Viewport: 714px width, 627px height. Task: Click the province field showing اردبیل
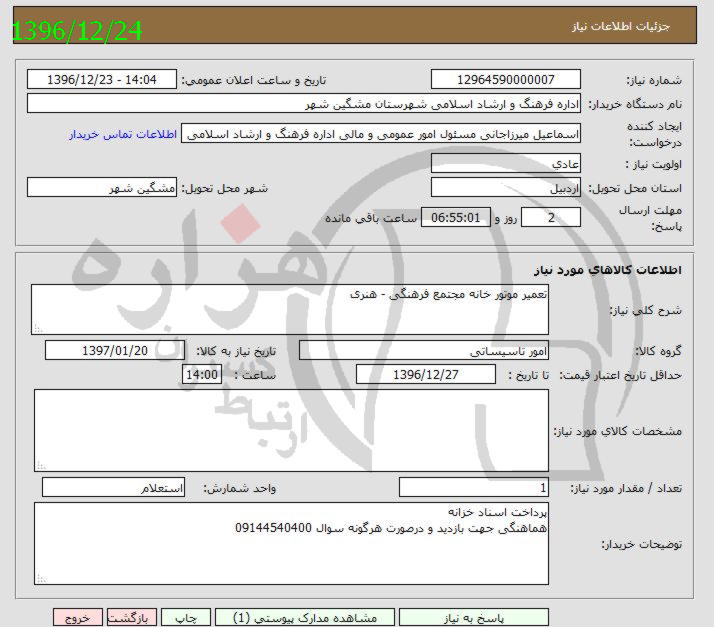[x=505, y=187]
